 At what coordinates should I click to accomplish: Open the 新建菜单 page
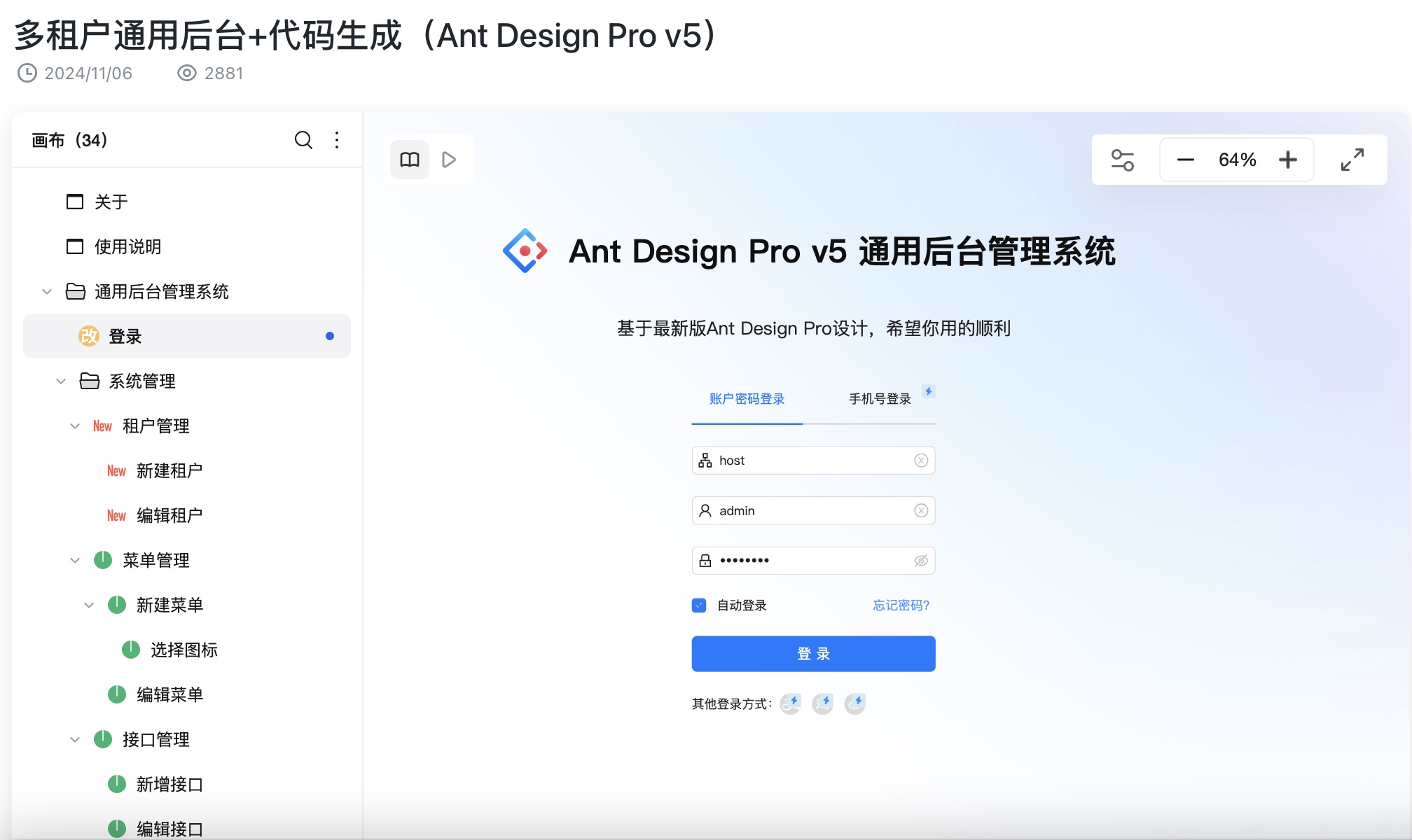(170, 605)
